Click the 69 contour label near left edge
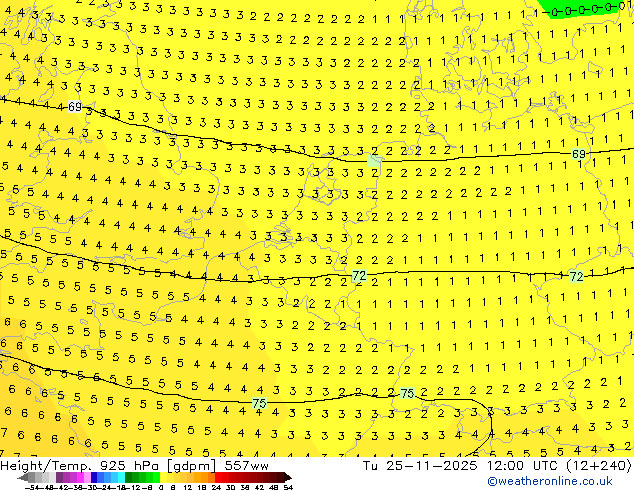The image size is (634, 490). 75,107
